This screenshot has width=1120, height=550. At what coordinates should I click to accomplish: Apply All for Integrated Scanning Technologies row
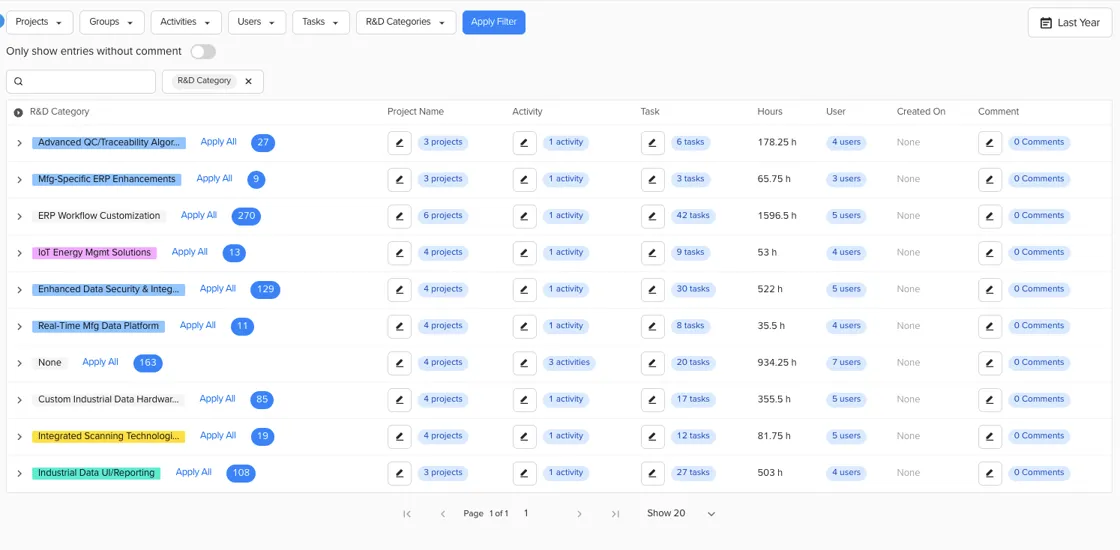click(x=218, y=436)
